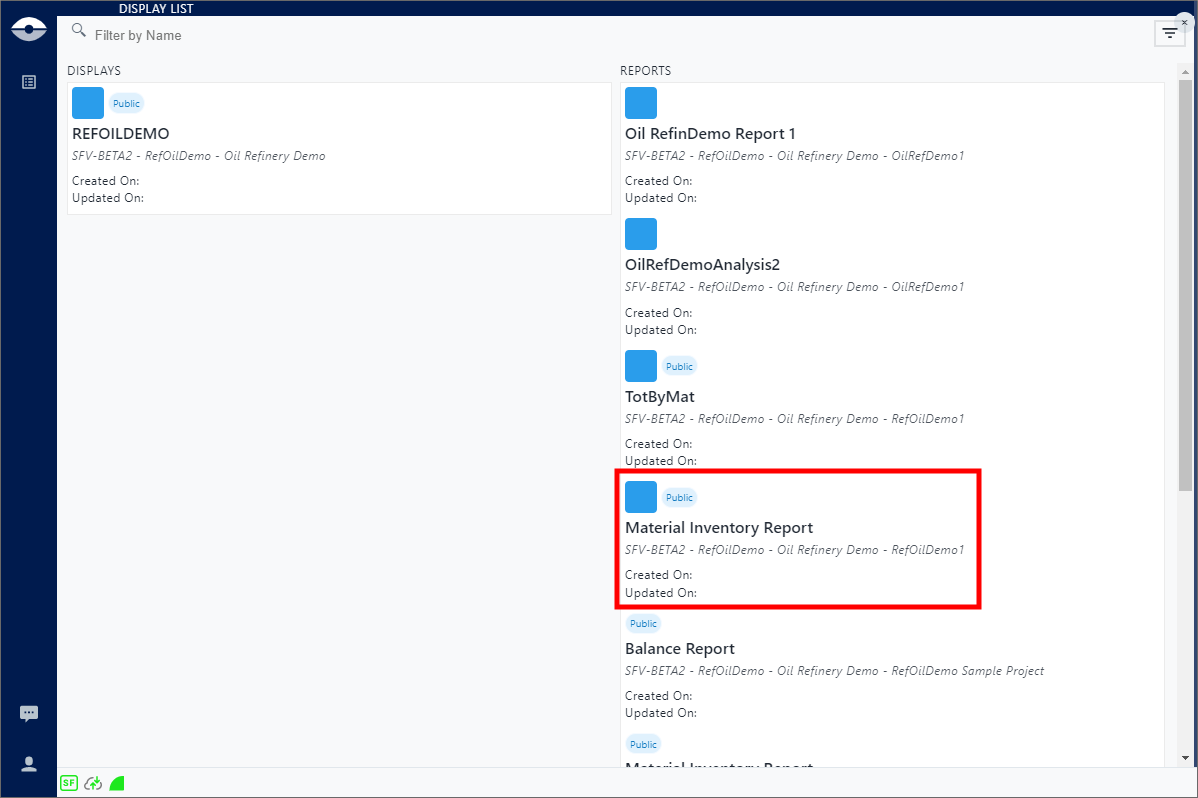Click the magnifier search icon
Screen dimensions: 1198x798
click(x=78, y=31)
